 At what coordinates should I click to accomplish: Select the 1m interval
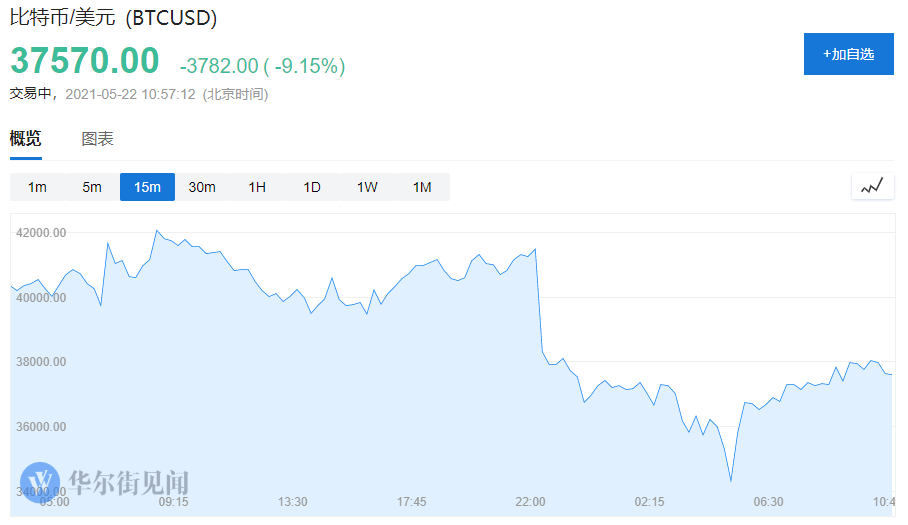coord(37,187)
